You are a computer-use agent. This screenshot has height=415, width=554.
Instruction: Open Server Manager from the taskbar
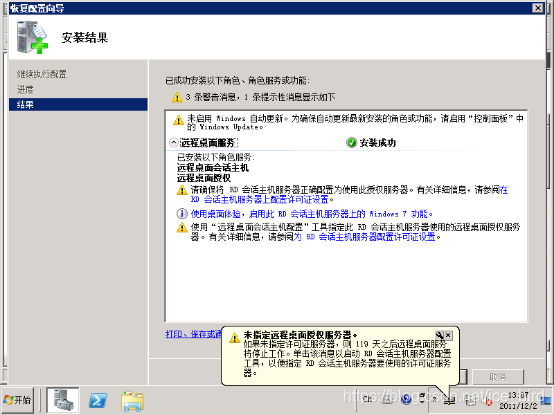pos(63,401)
